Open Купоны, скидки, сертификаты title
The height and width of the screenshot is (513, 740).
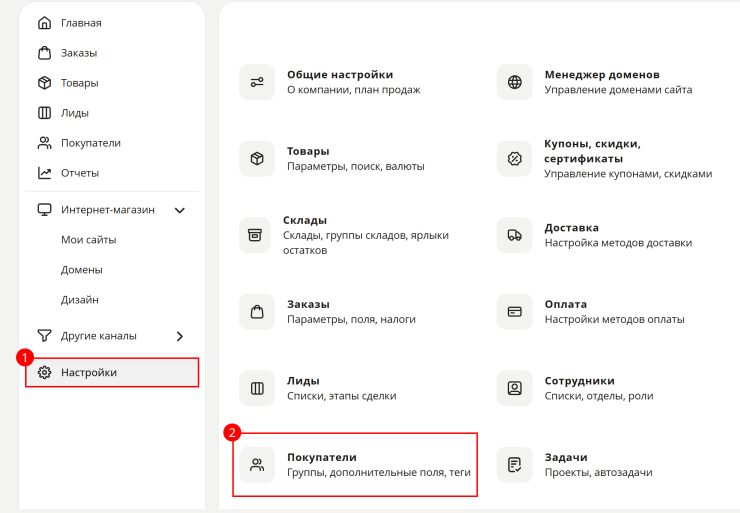pos(592,151)
